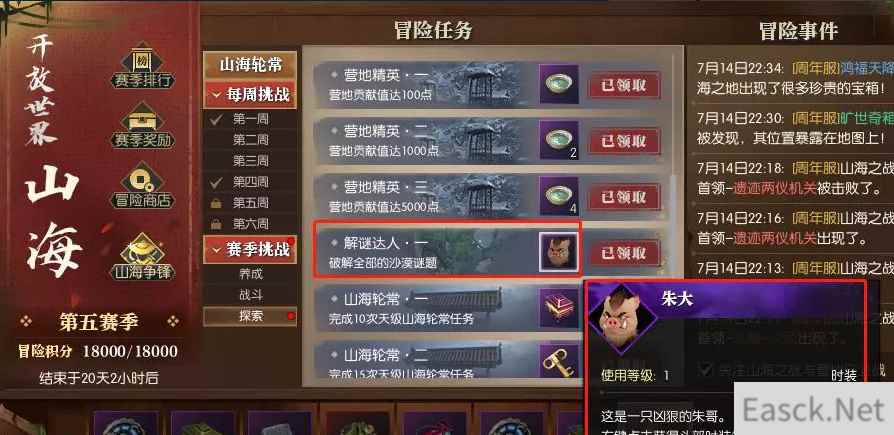The height and width of the screenshot is (435, 894).
Task: Select the 山海轮常 tab
Action: 250,64
